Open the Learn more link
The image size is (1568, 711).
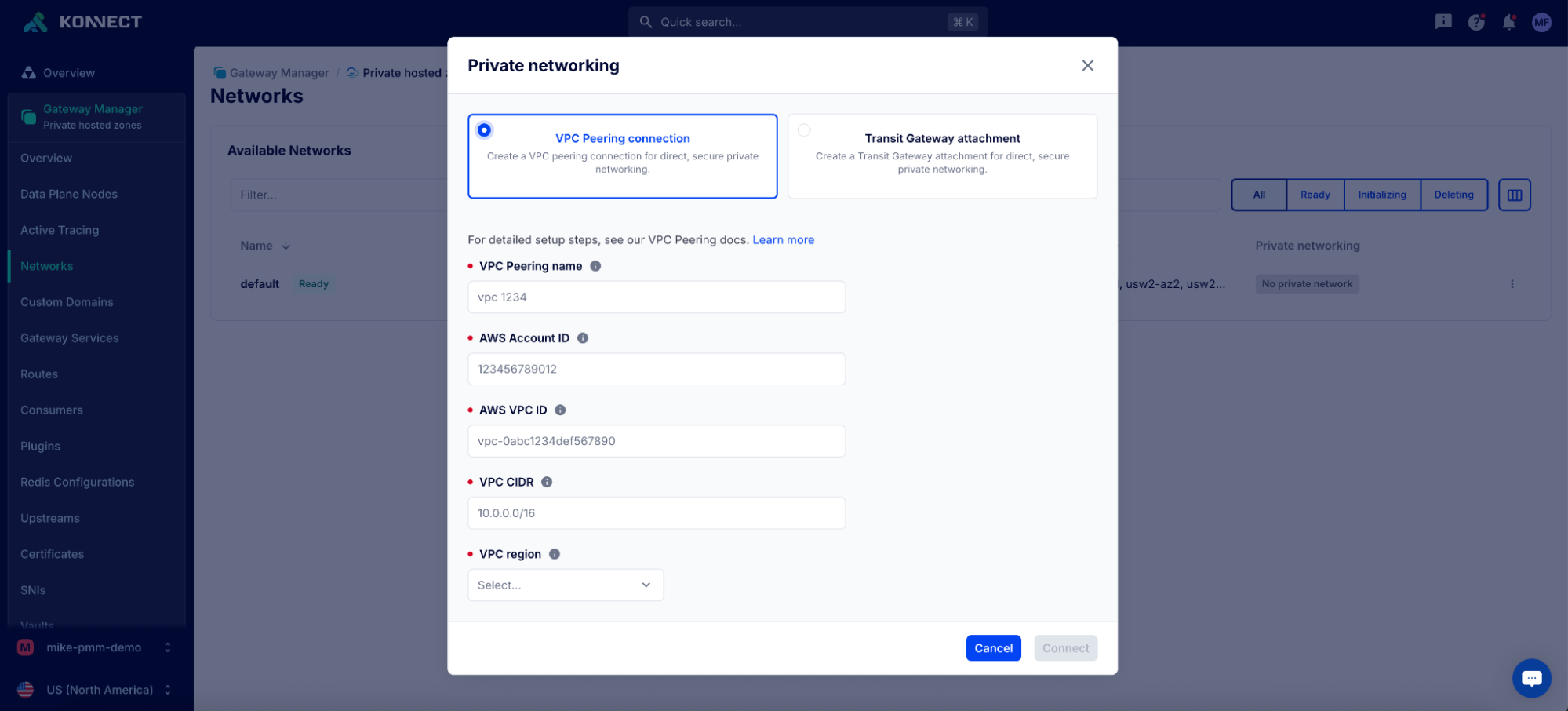click(x=783, y=240)
